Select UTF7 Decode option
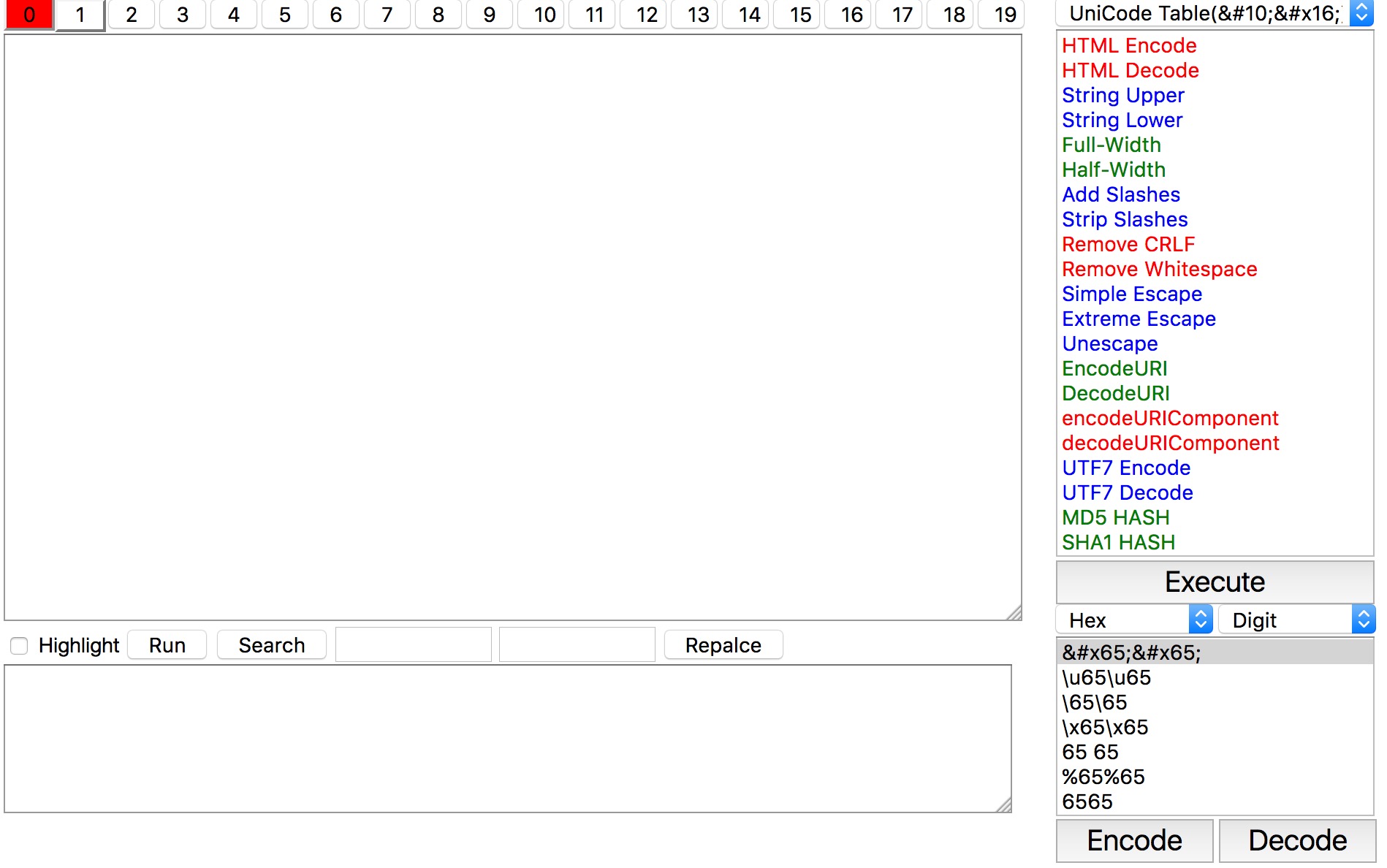Image resolution: width=1387 pixels, height=868 pixels. click(x=1215, y=492)
